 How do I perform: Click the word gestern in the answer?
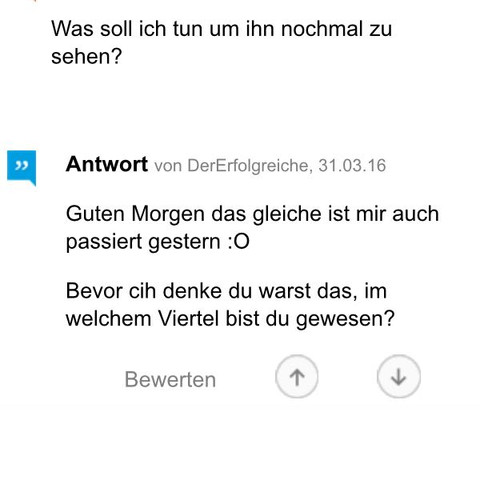(x=184, y=243)
